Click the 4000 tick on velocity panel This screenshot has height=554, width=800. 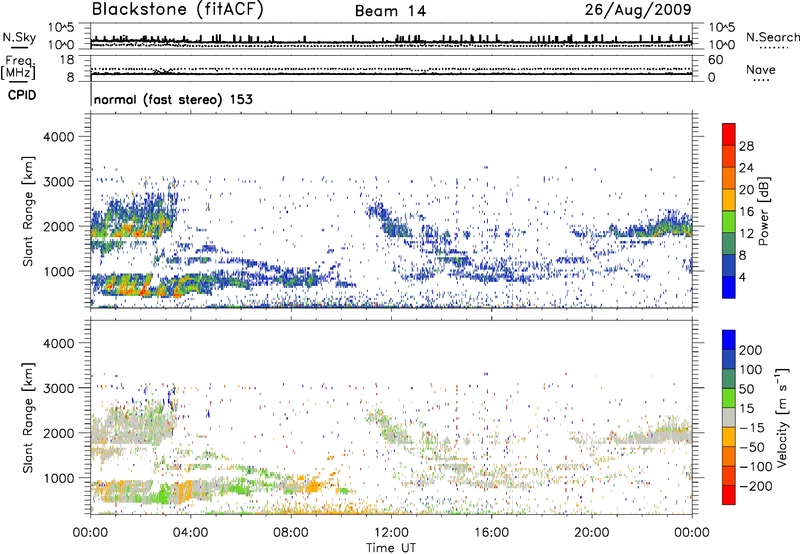(x=59, y=343)
